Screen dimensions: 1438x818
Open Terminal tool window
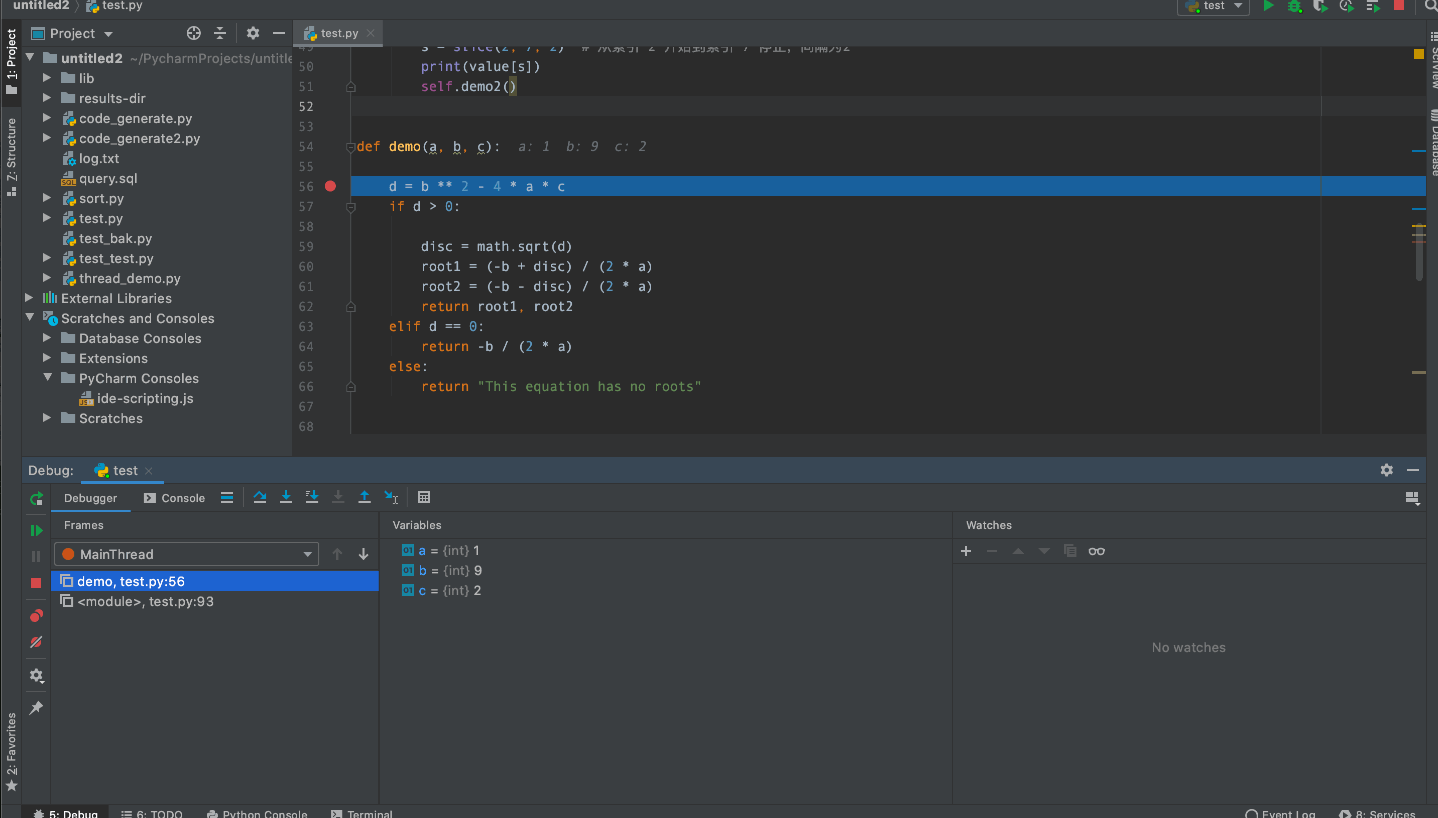(361, 814)
